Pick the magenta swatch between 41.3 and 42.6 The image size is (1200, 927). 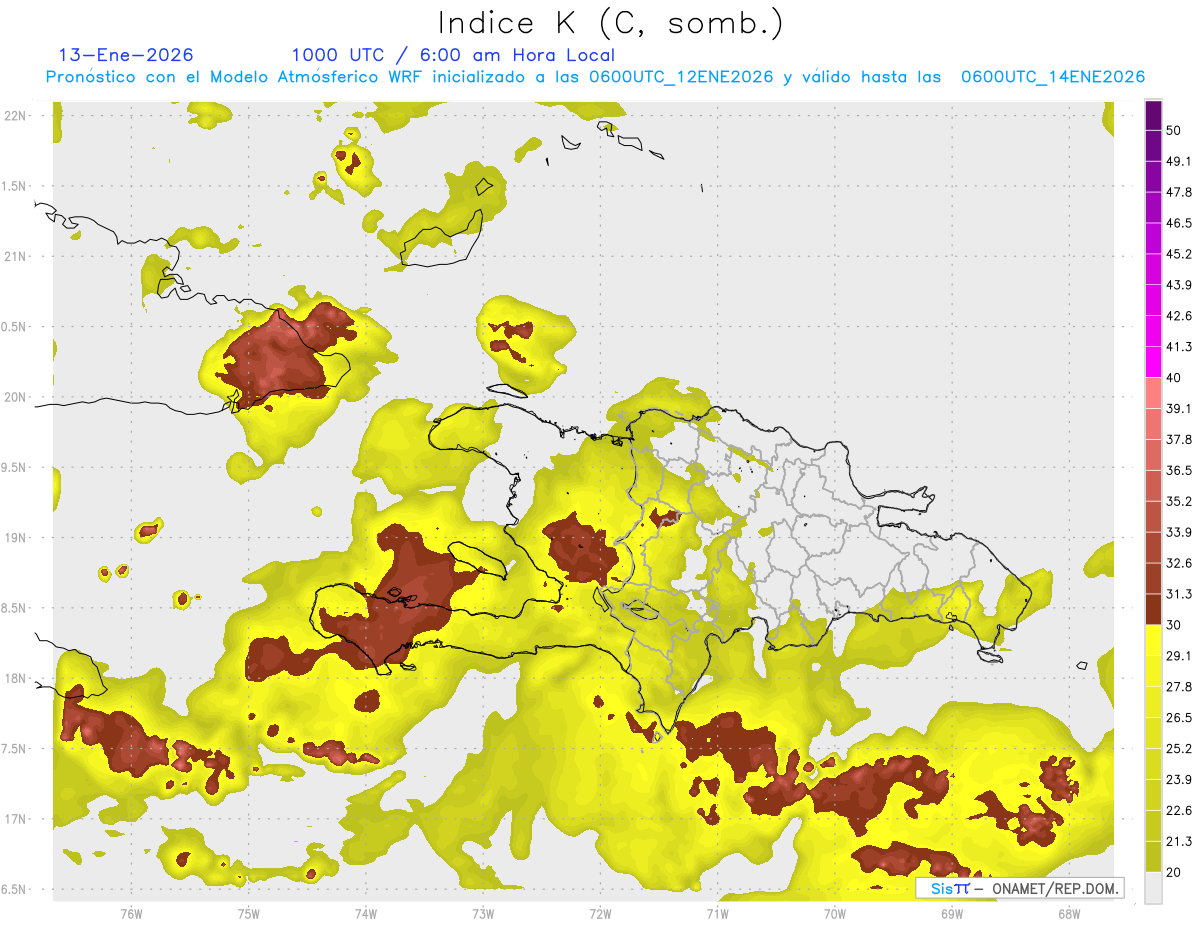click(1153, 331)
